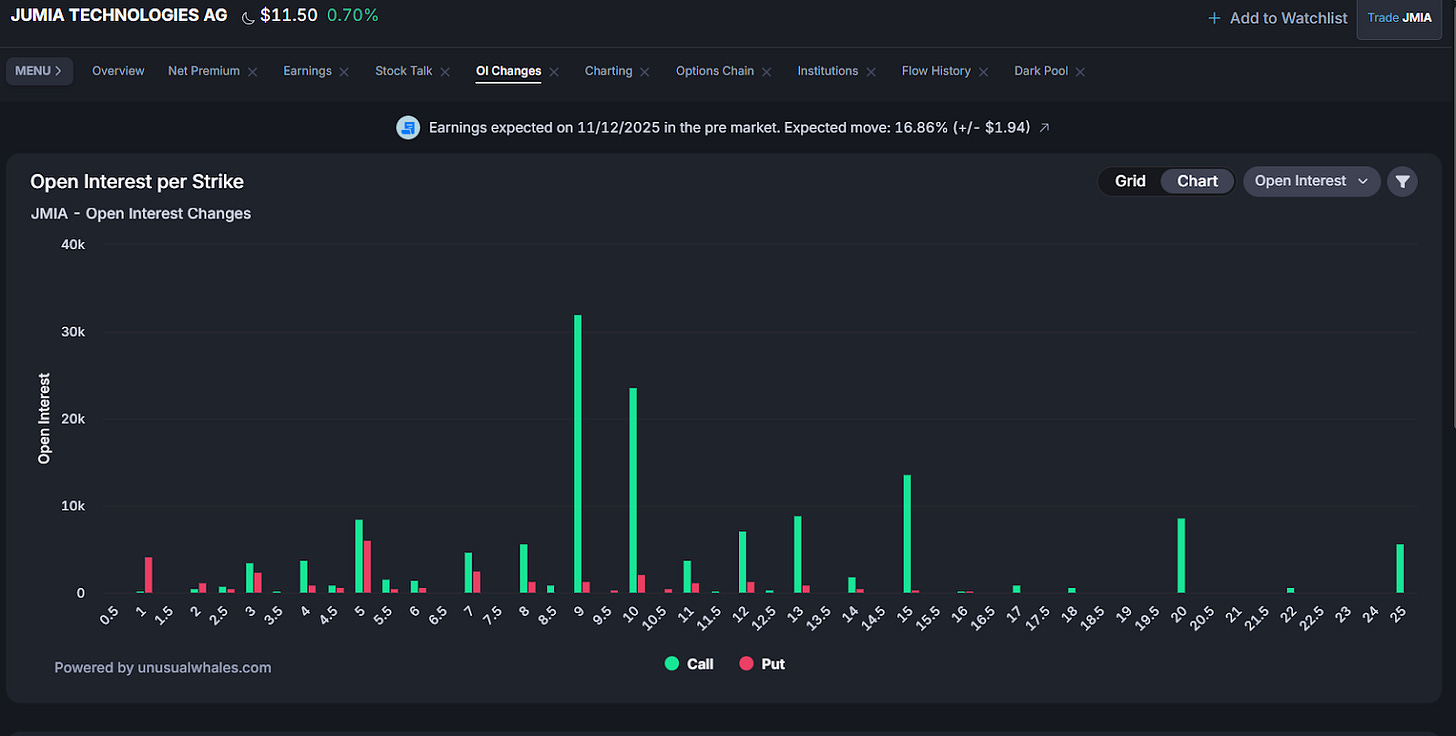Screen dimensions: 1456x736
Task: Click the green call bar at strike 25
Action: [x=1400, y=568]
